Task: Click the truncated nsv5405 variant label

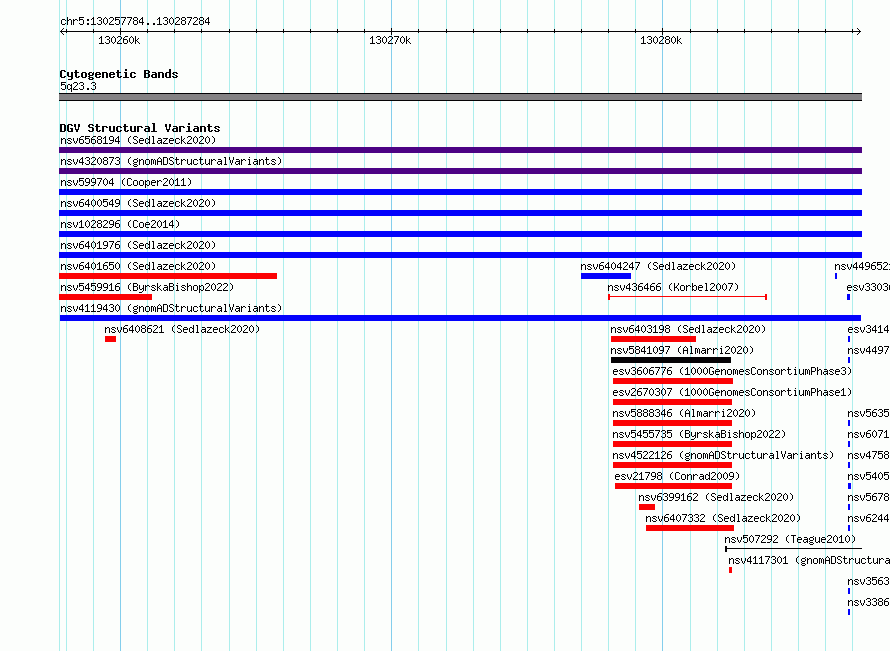Action: coord(868,476)
